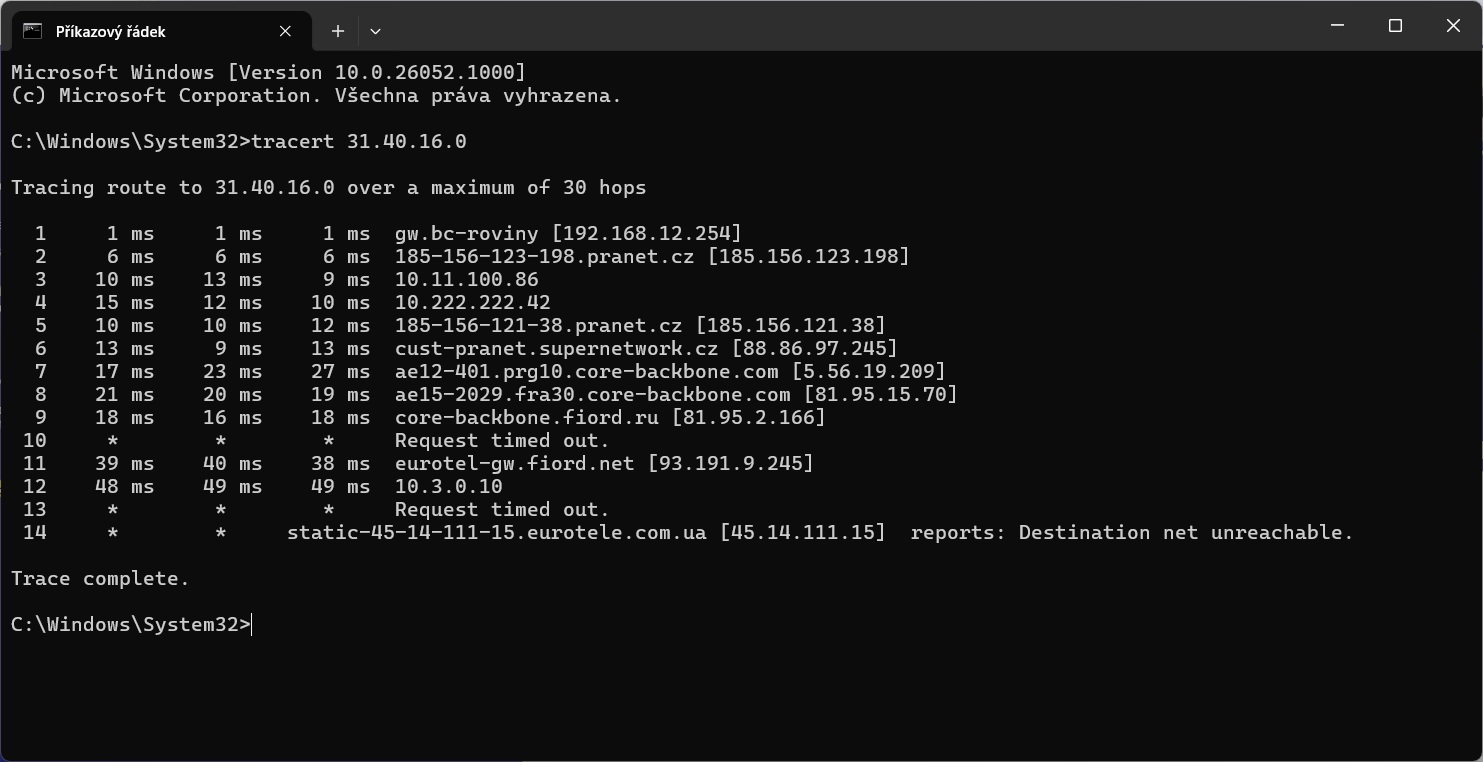Expand the new tab profile dropdown chevron
This screenshot has height=762, width=1483.
click(x=375, y=31)
